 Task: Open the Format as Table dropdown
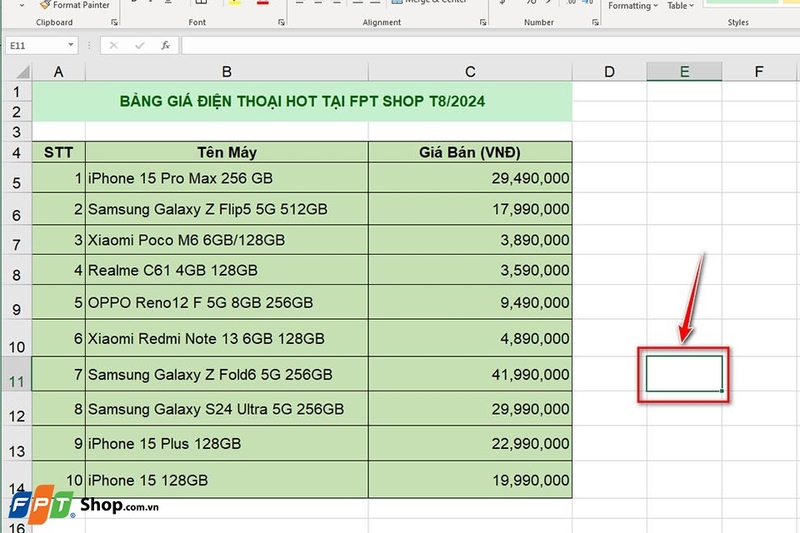pyautogui.click(x=681, y=6)
